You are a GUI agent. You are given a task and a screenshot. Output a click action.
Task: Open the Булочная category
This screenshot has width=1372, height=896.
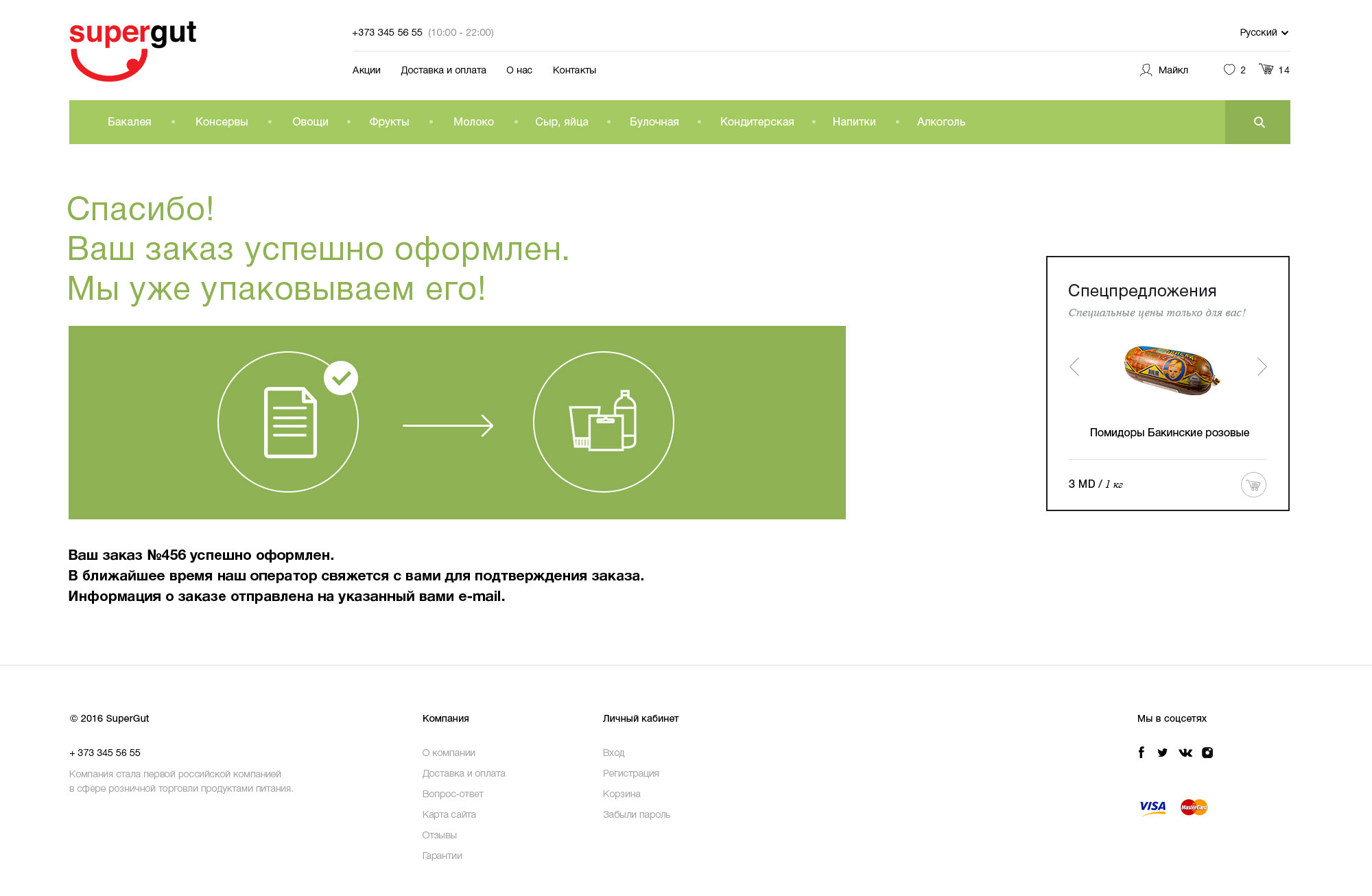click(x=654, y=122)
